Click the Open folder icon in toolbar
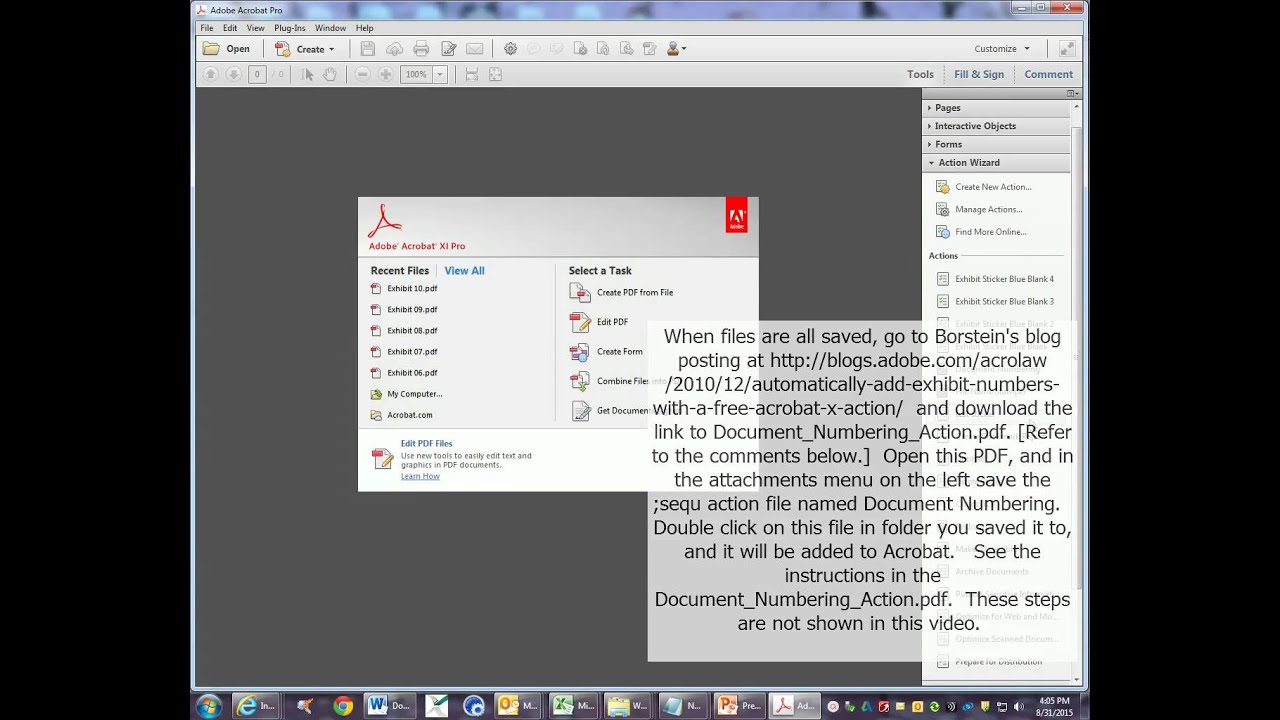This screenshot has width=1280, height=720. [211, 49]
